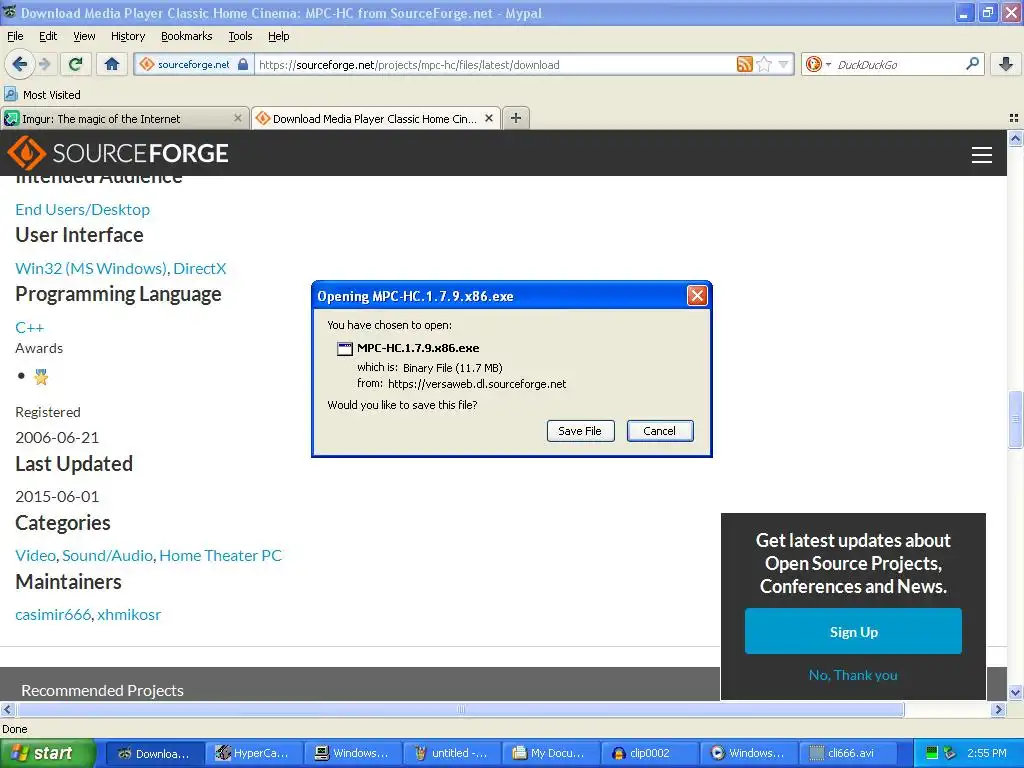The height and width of the screenshot is (768, 1024).
Task: Open a new tab with the plus button
Action: [516, 118]
